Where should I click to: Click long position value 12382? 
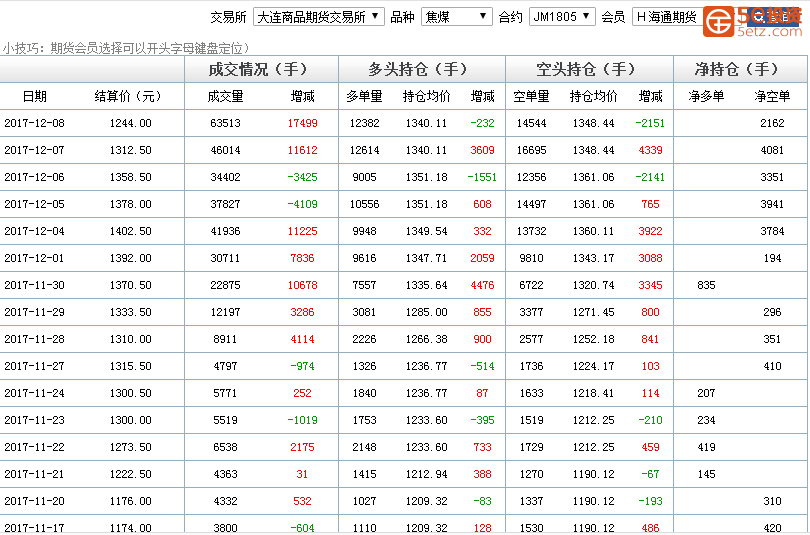[x=364, y=123]
